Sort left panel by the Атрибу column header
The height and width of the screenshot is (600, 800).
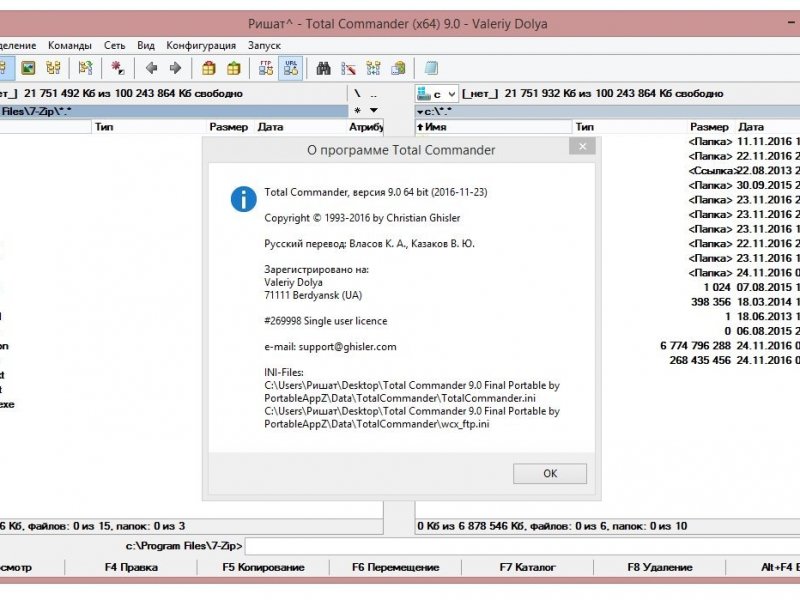point(365,127)
